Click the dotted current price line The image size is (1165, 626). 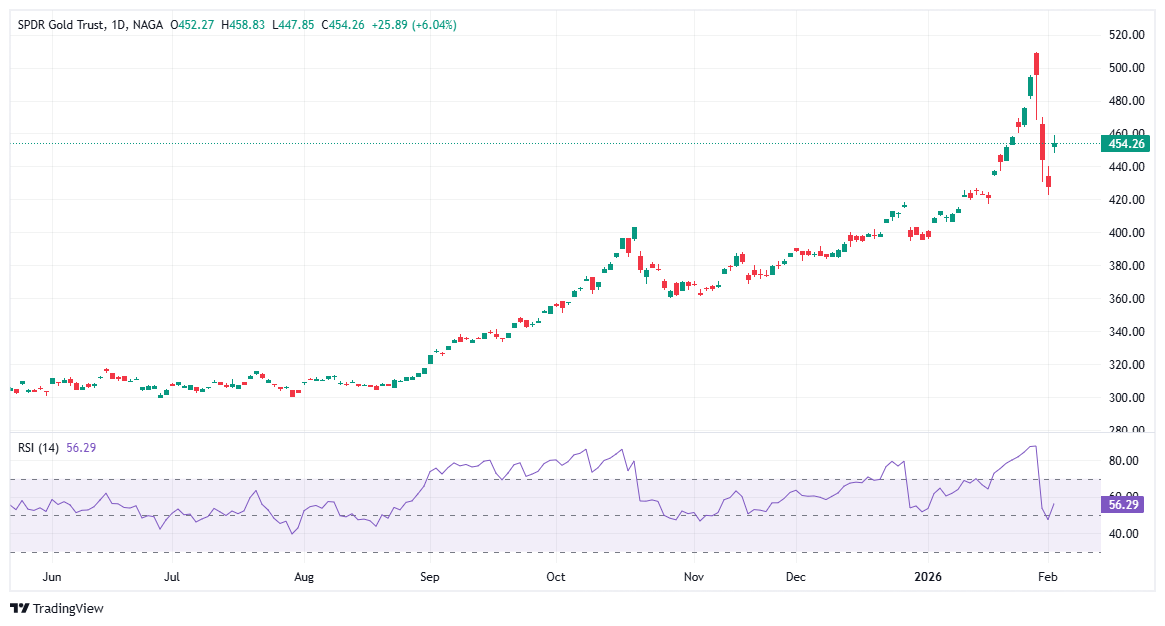pos(600,144)
